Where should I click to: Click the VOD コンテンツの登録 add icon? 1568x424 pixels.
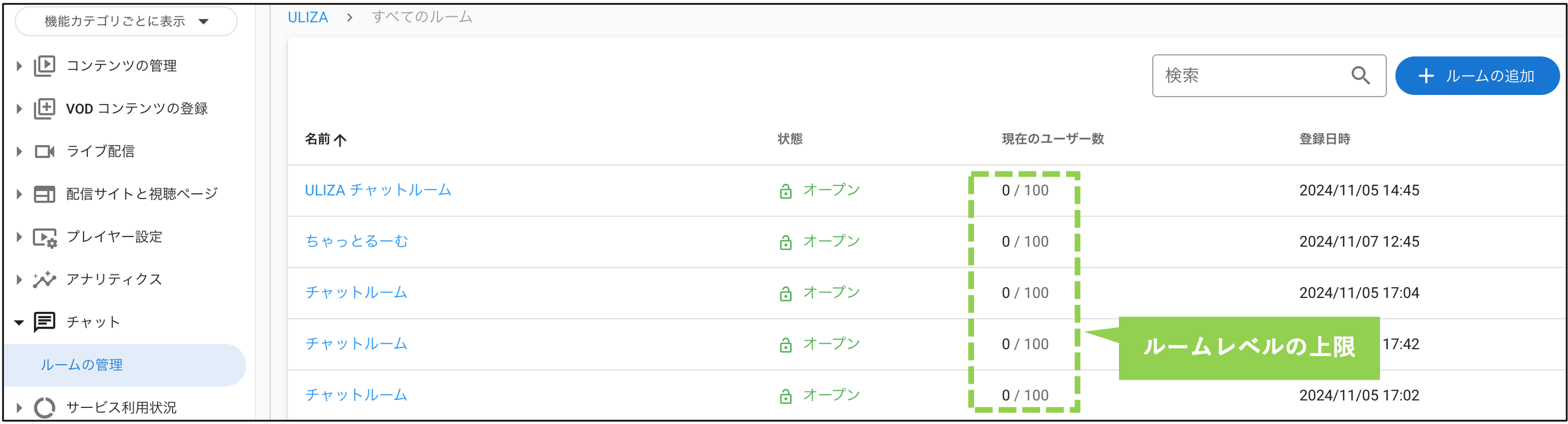pyautogui.click(x=44, y=108)
